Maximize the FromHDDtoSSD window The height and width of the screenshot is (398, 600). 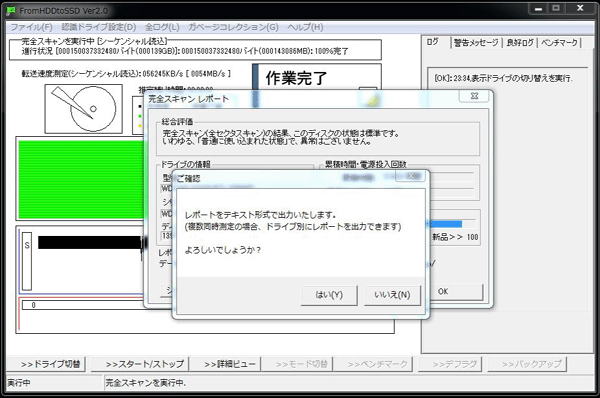point(556,8)
